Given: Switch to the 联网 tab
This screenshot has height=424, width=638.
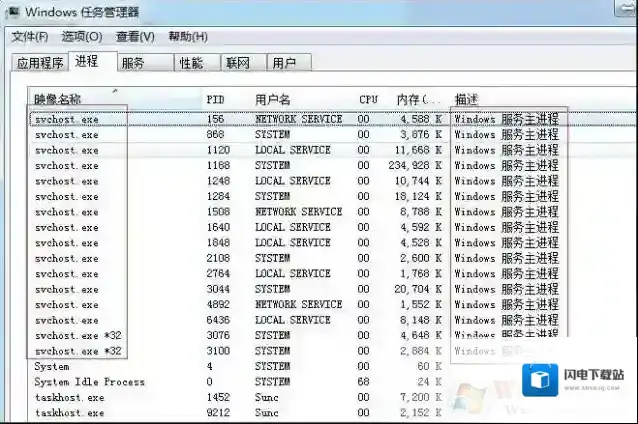Looking at the screenshot, I should pyautogui.click(x=238, y=63).
